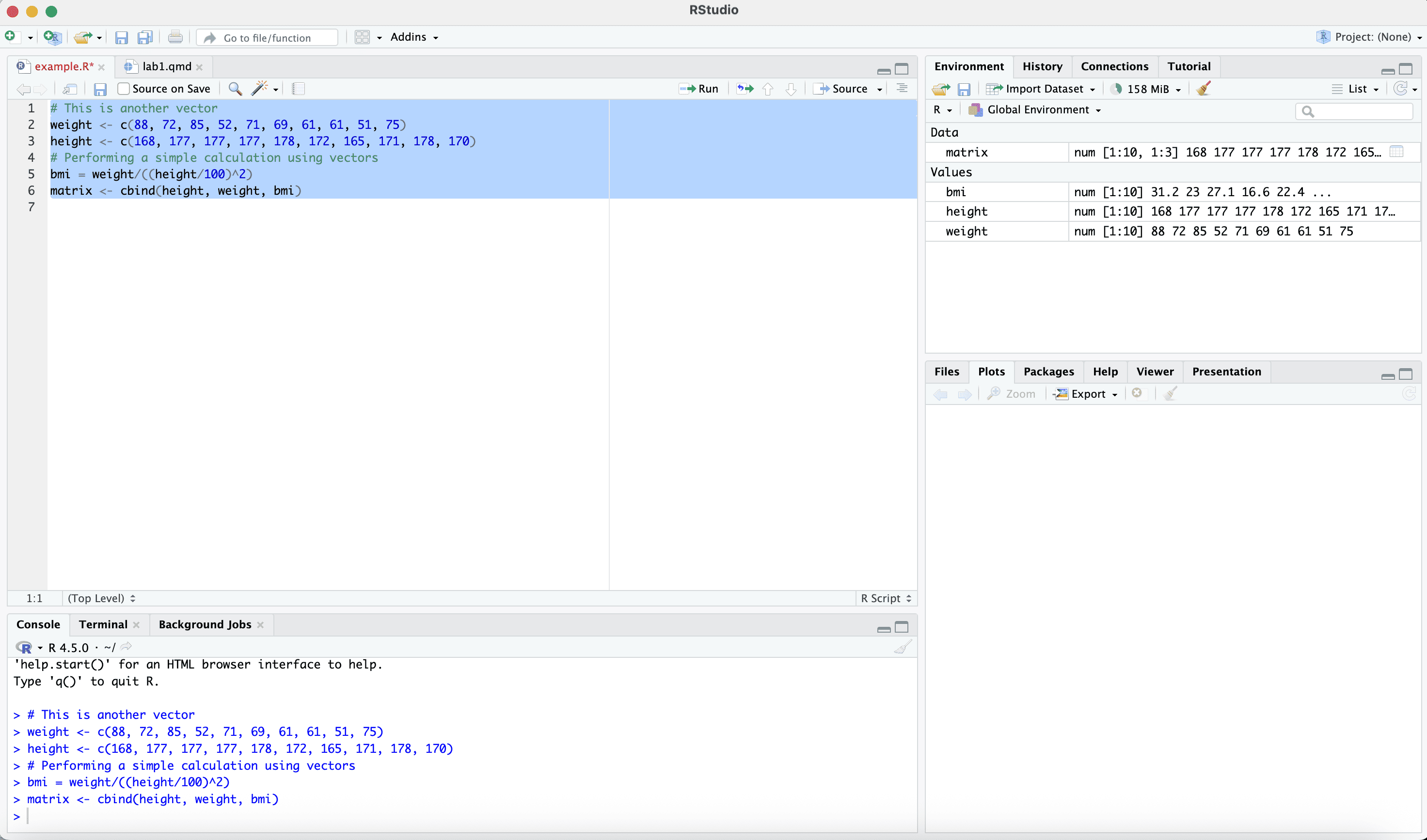Click Show in new window editor icon
Viewport: 1427px width, 840px height.
[70, 89]
